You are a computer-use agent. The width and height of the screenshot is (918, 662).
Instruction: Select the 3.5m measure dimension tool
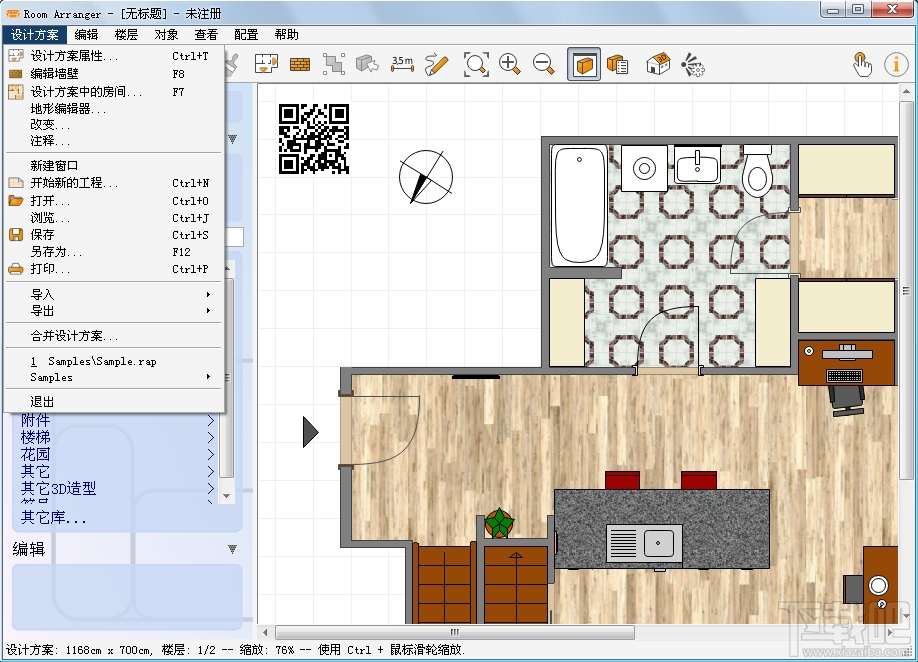pyautogui.click(x=402, y=65)
